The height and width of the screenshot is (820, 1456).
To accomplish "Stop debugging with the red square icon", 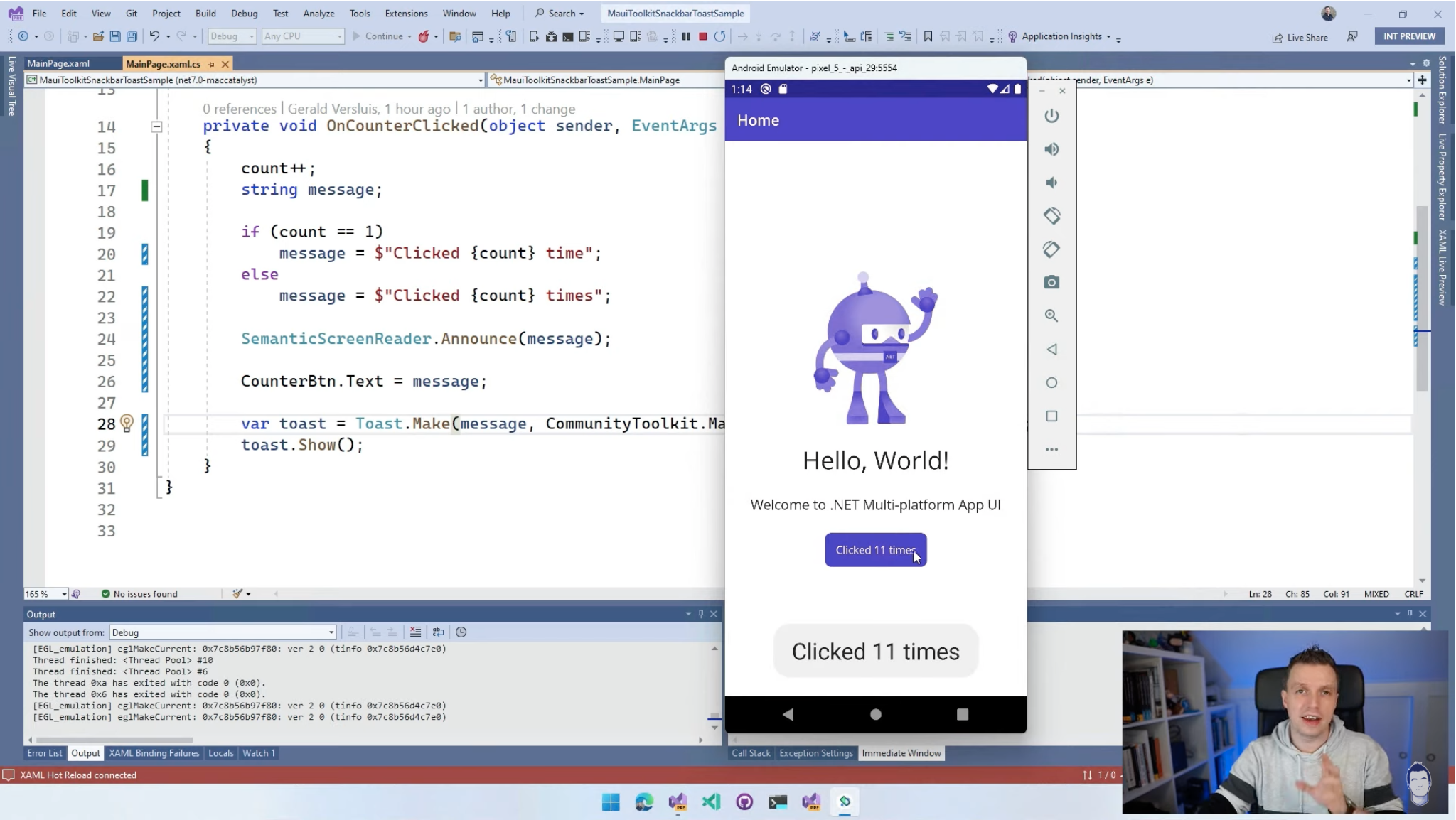I will 703,36.
